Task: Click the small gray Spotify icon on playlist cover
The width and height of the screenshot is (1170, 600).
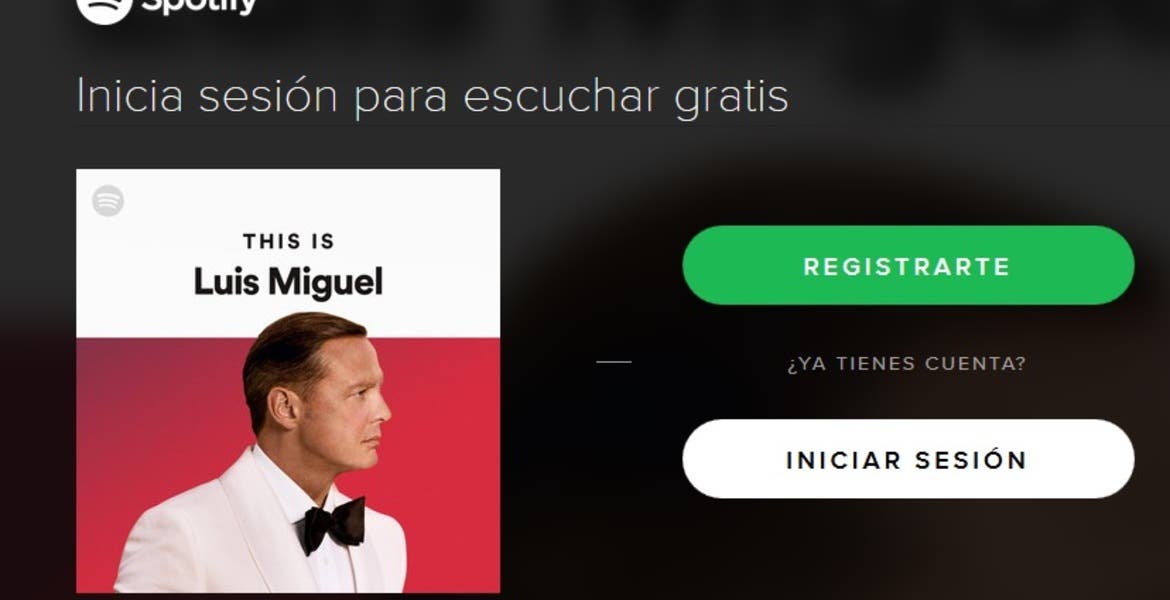Action: (108, 201)
